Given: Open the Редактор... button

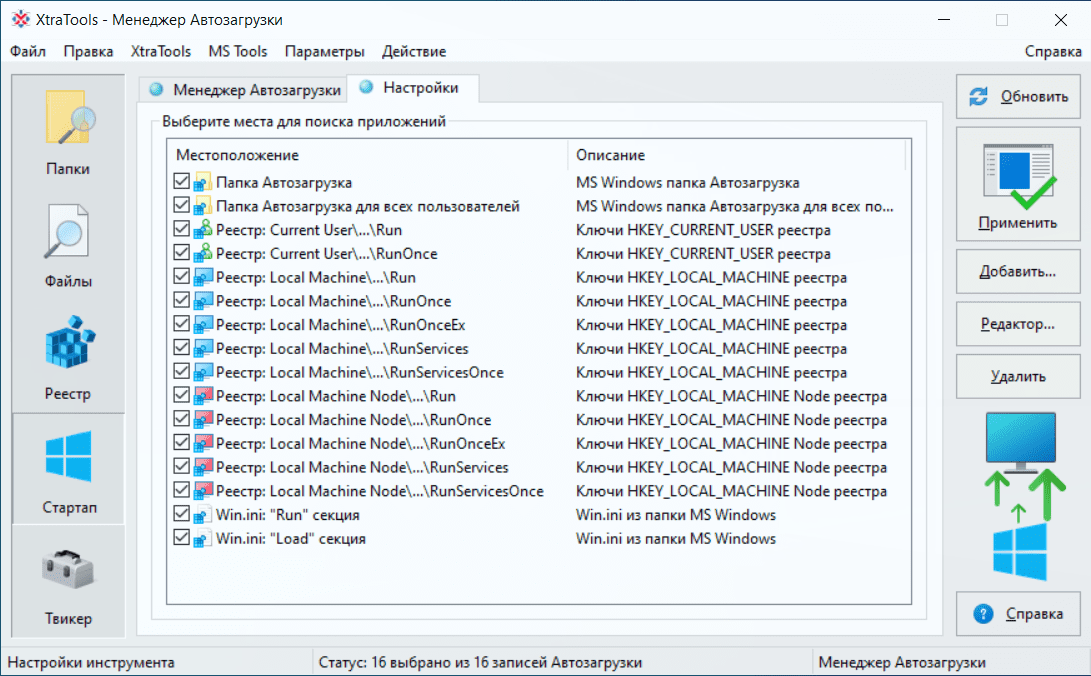Looking at the screenshot, I should point(1018,323).
